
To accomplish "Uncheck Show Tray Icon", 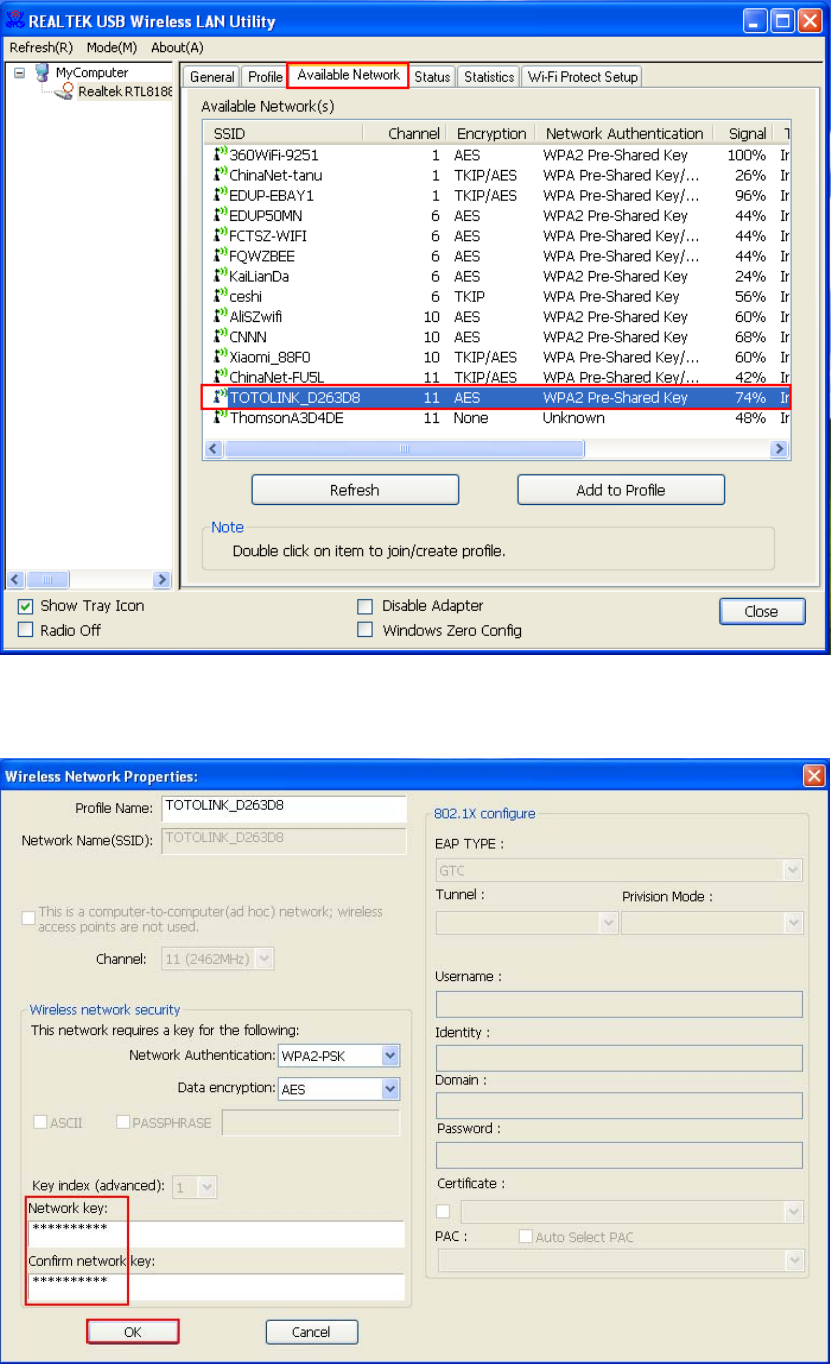I will point(26,606).
